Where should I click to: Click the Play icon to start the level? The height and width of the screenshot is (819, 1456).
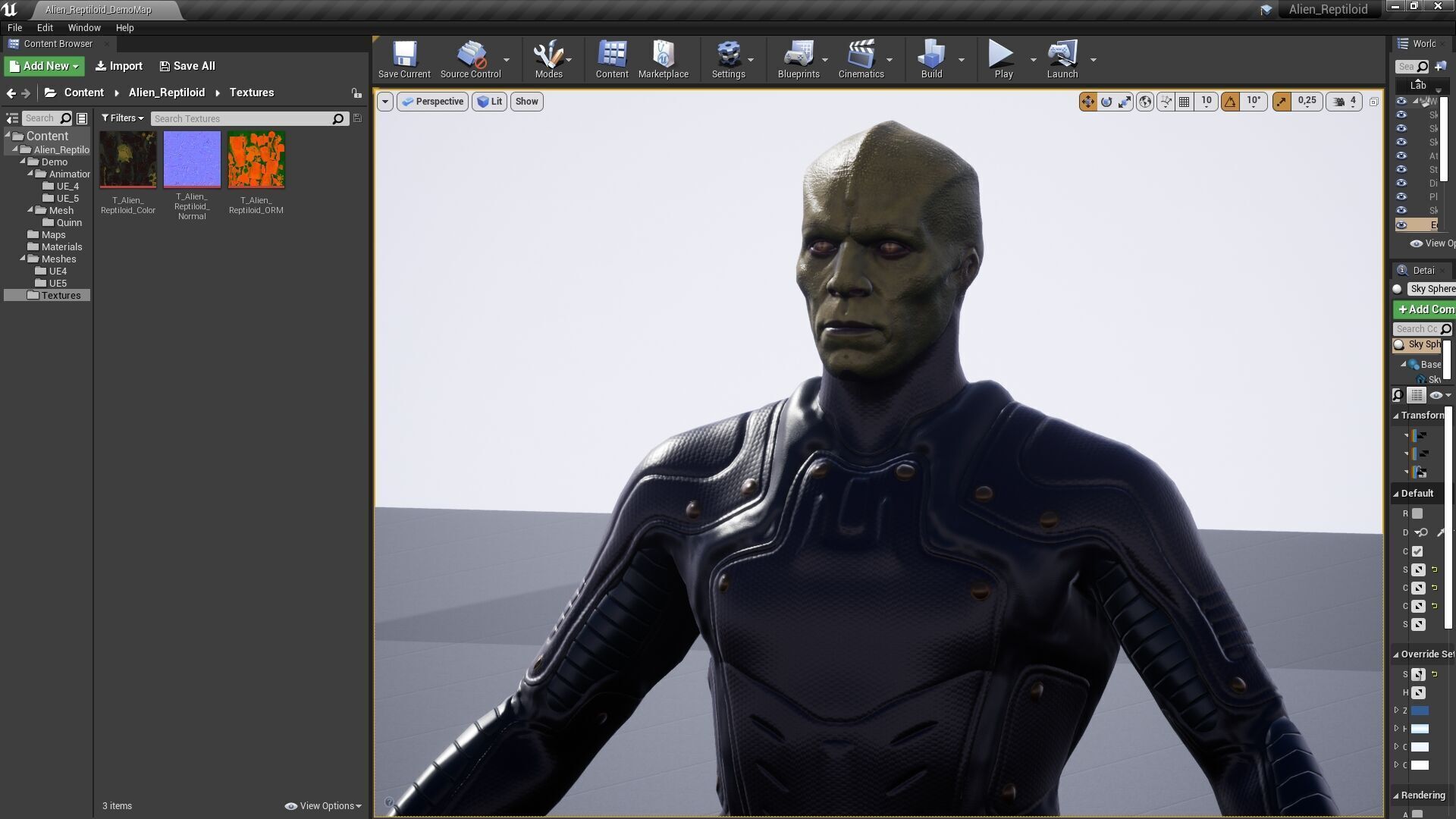point(1003,59)
